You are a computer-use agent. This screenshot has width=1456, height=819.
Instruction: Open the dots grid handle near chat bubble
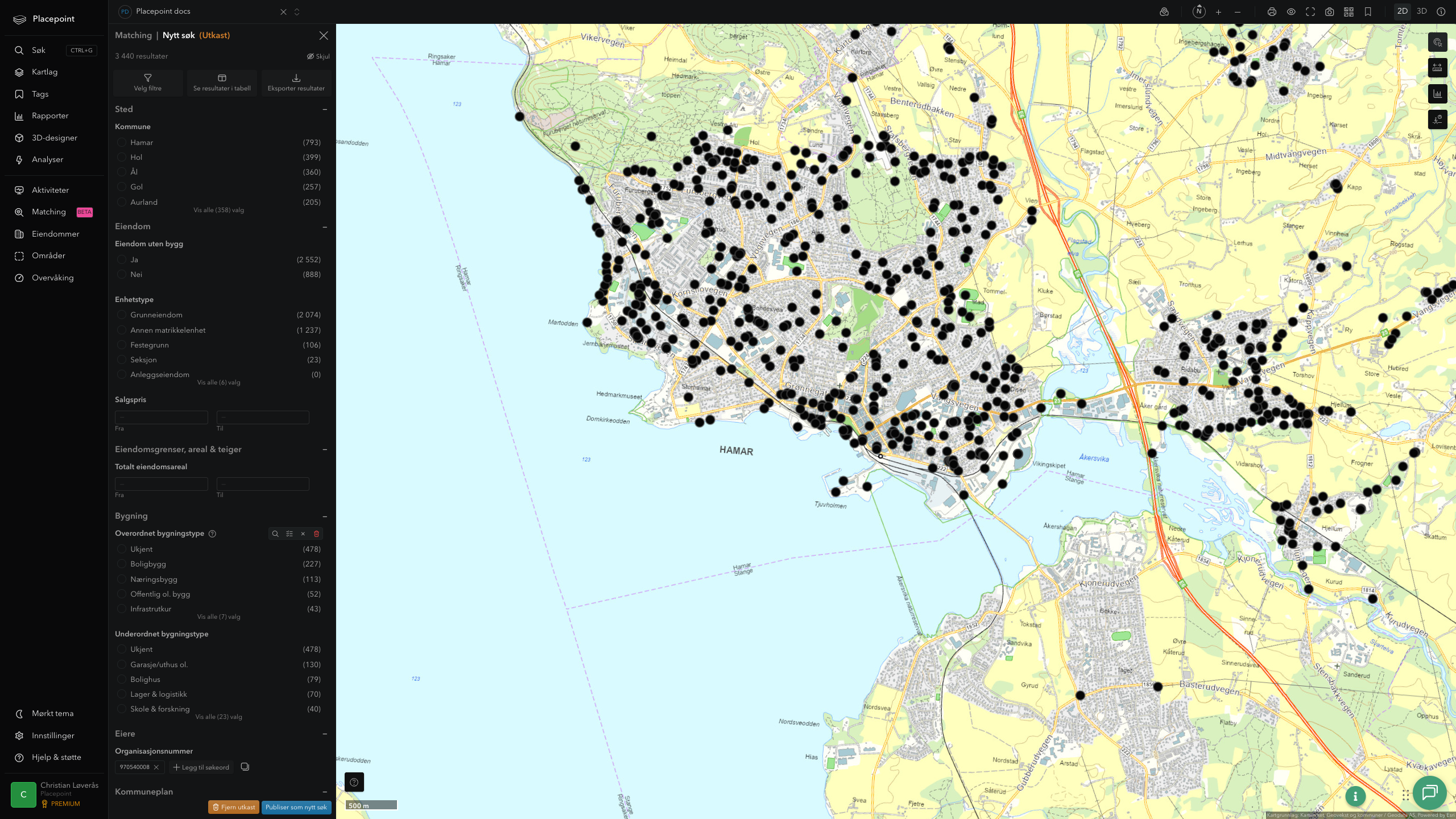coord(1405,795)
